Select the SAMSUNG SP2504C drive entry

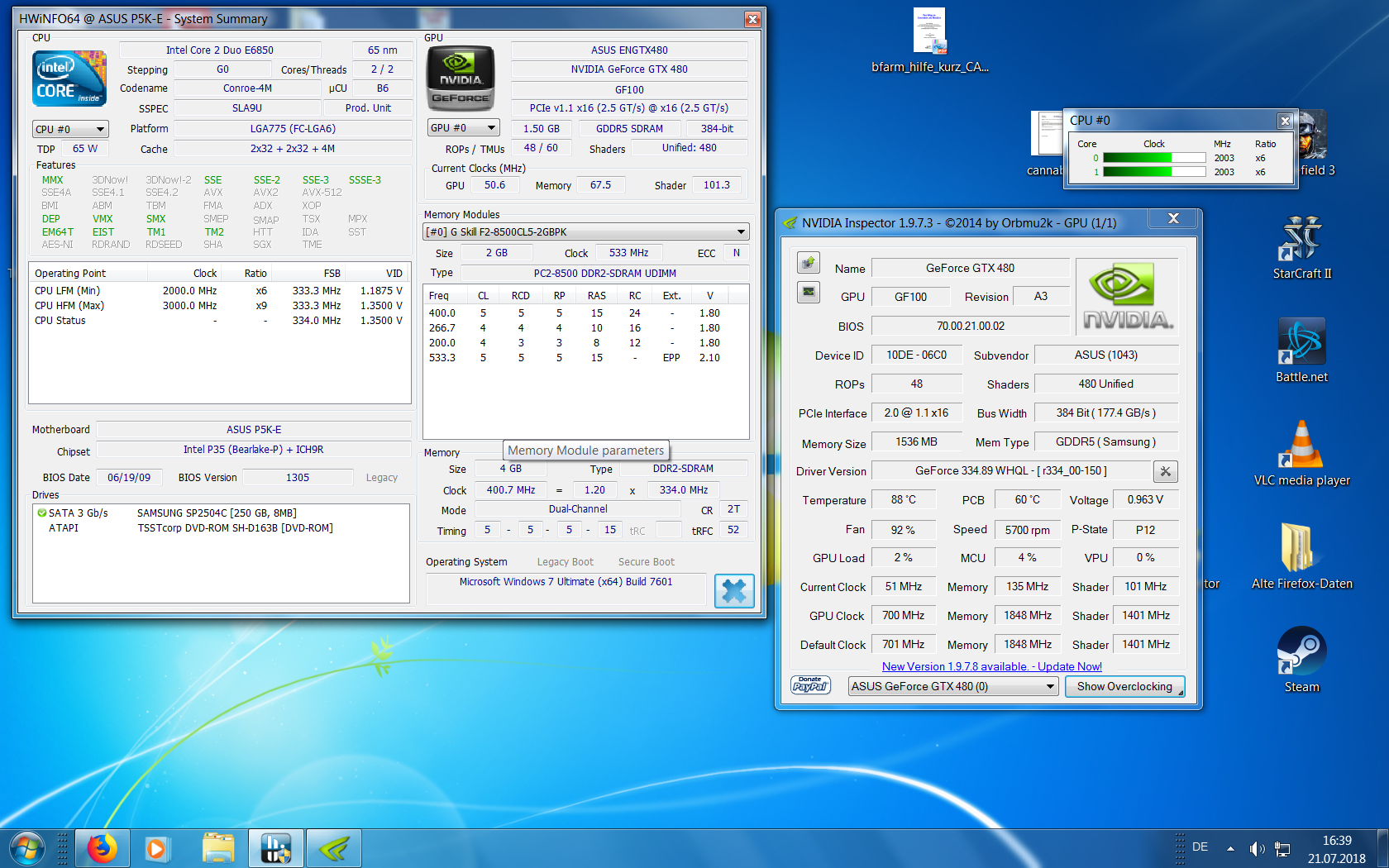pyautogui.click(x=217, y=513)
